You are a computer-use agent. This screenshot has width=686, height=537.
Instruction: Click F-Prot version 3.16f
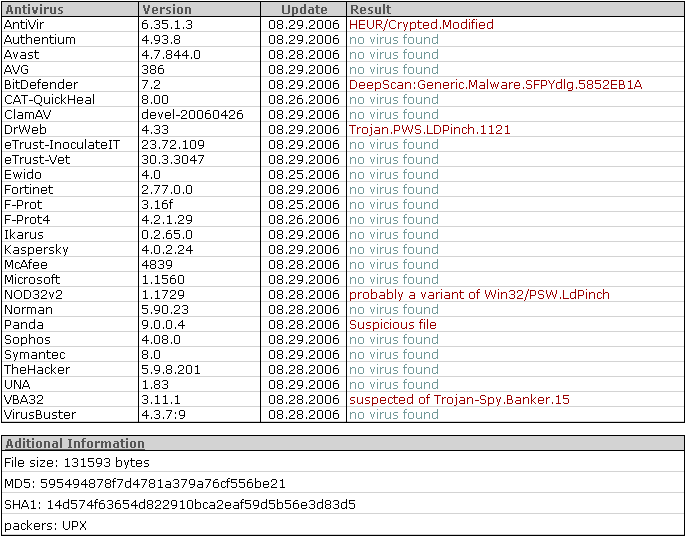tap(158, 204)
